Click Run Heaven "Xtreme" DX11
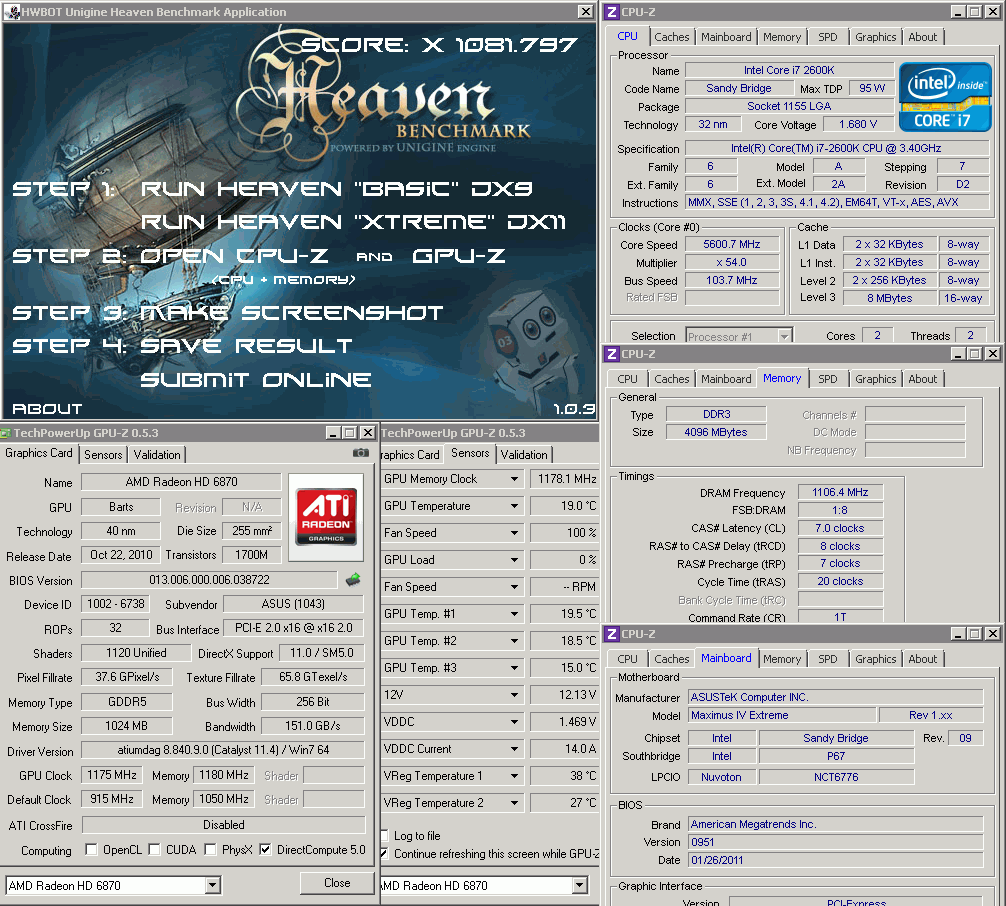This screenshot has width=1006, height=906. point(353,222)
